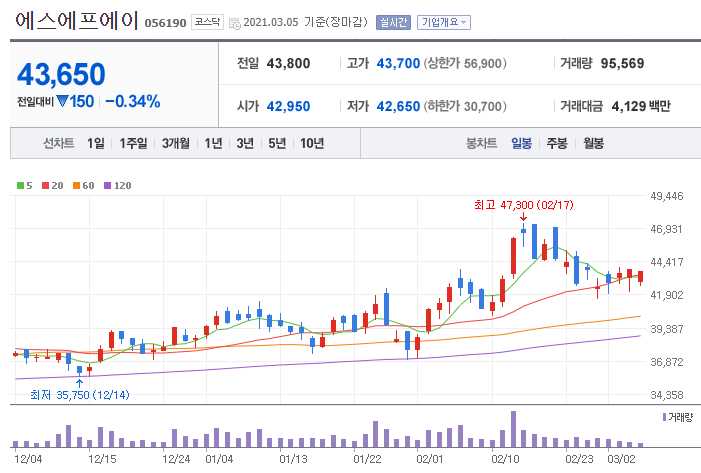Switch to 월봉 monthly candle chart
The height and width of the screenshot is (473, 701).
click(593, 144)
